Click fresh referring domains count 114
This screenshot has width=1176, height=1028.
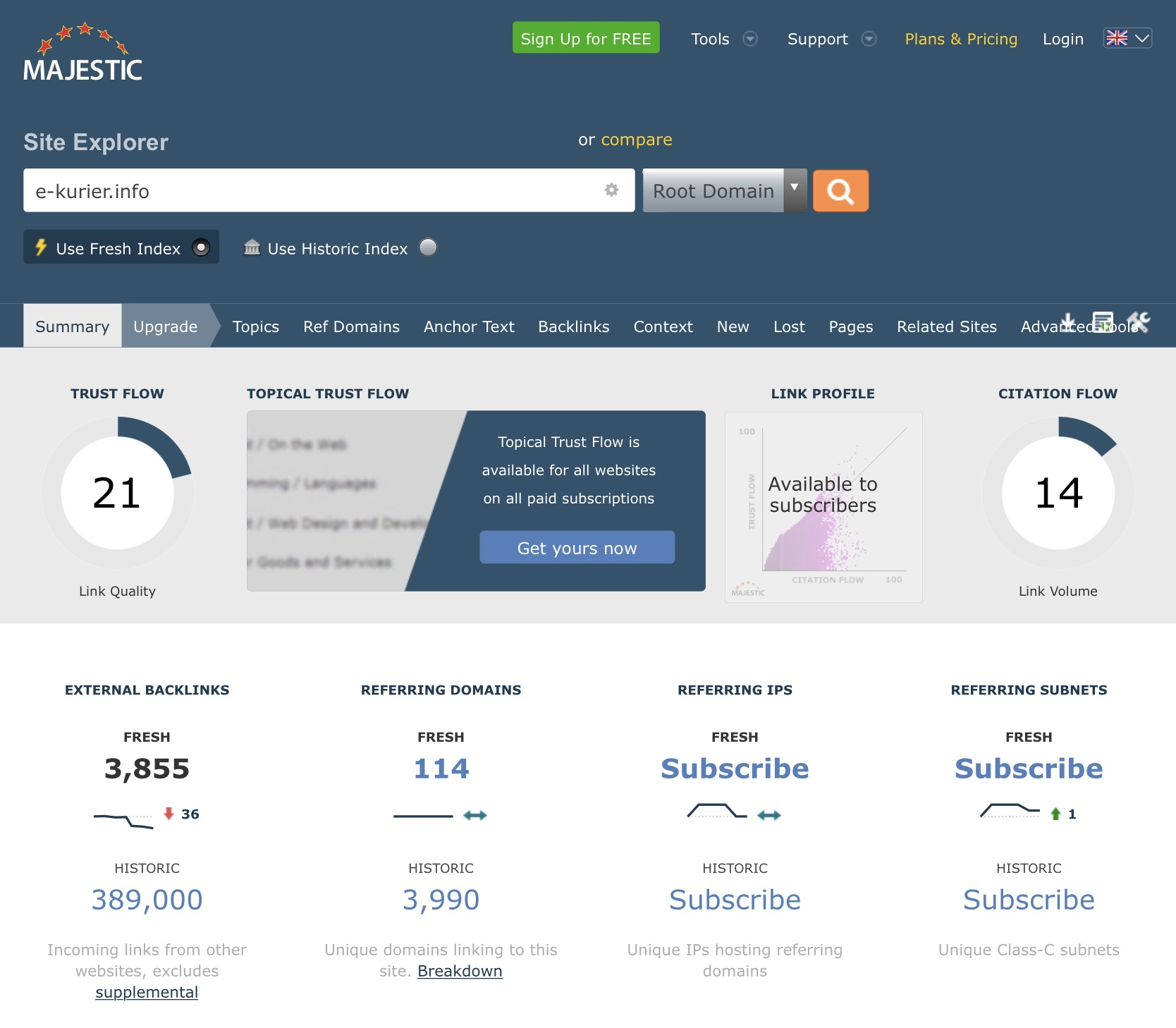coord(441,769)
